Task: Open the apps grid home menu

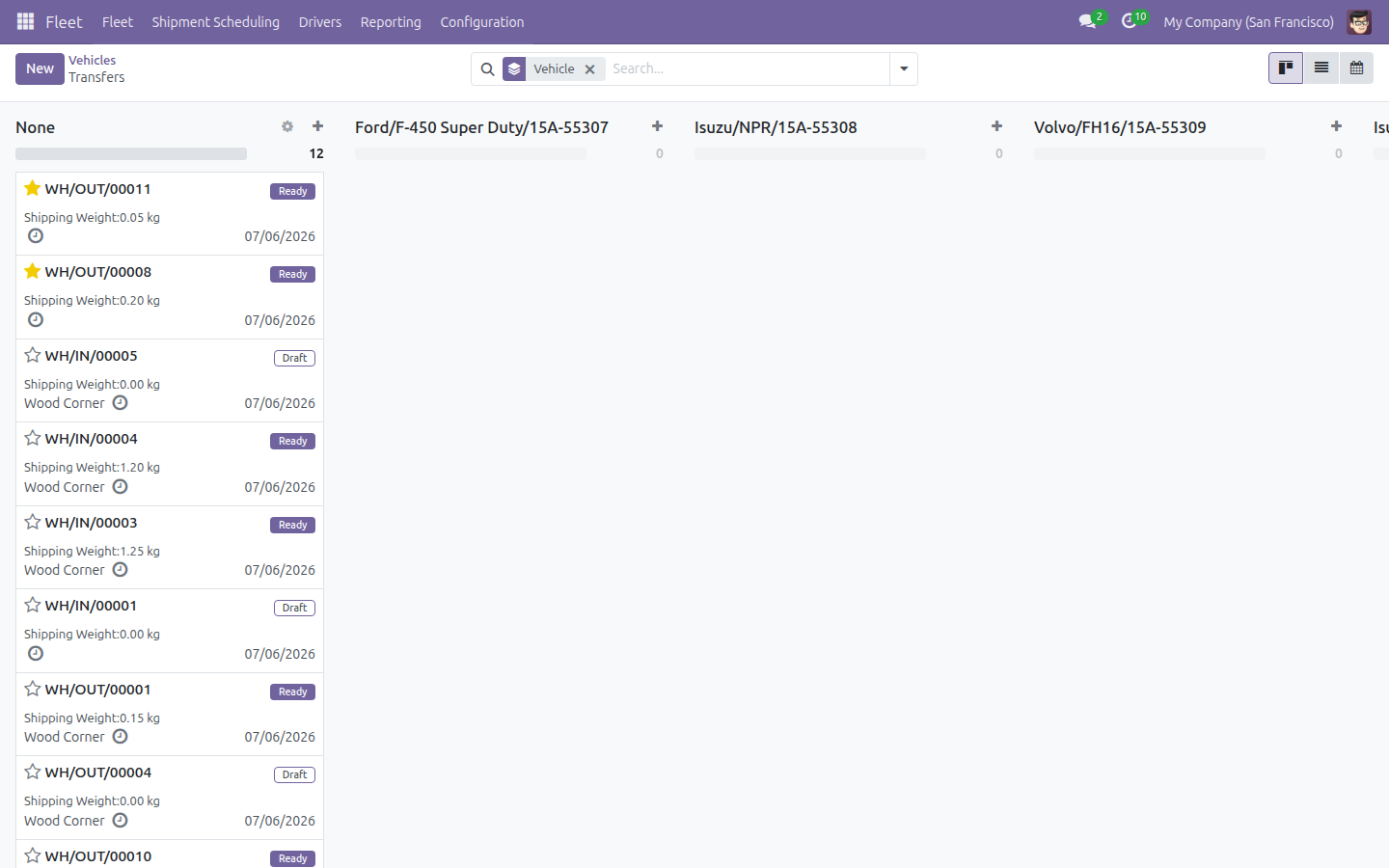Action: click(26, 21)
